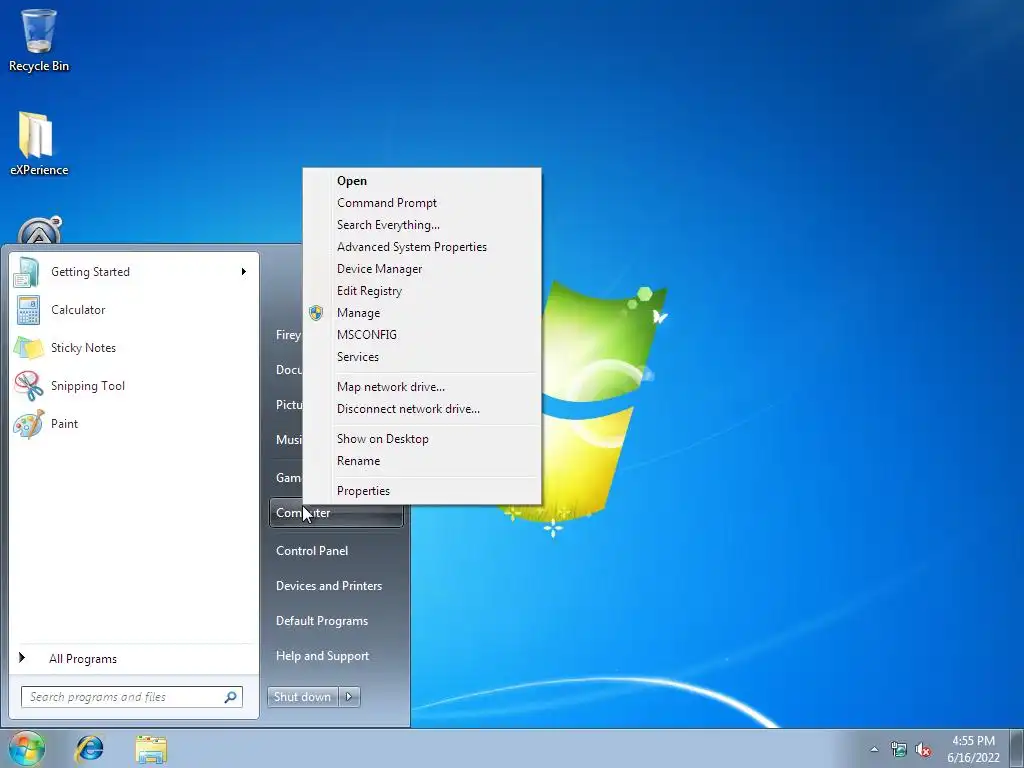Open Advanced System Properties
The width and height of the screenshot is (1024, 768).
(x=422, y=247)
